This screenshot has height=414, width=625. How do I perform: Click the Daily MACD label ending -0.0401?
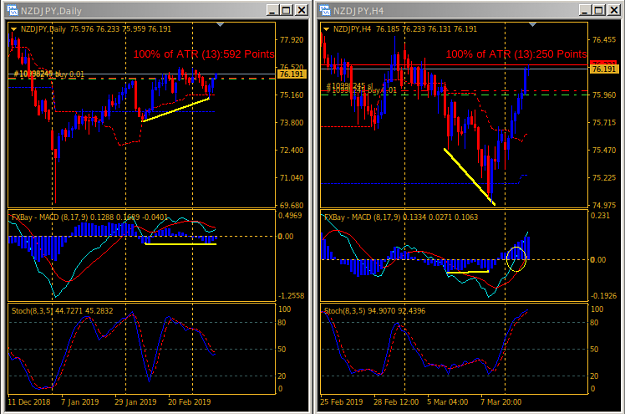coord(90,217)
